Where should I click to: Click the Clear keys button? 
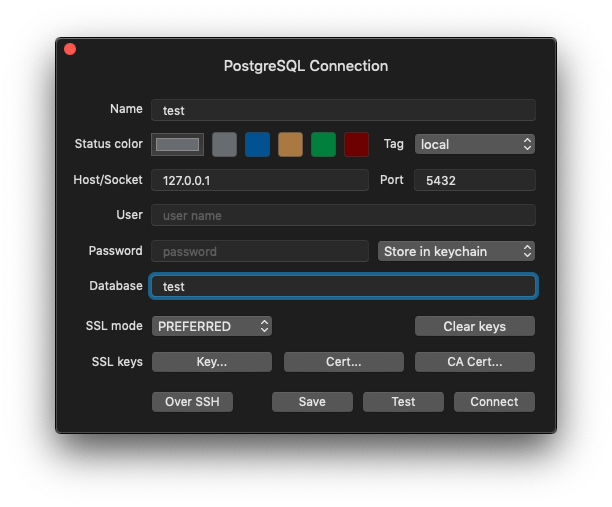pyautogui.click(x=474, y=326)
